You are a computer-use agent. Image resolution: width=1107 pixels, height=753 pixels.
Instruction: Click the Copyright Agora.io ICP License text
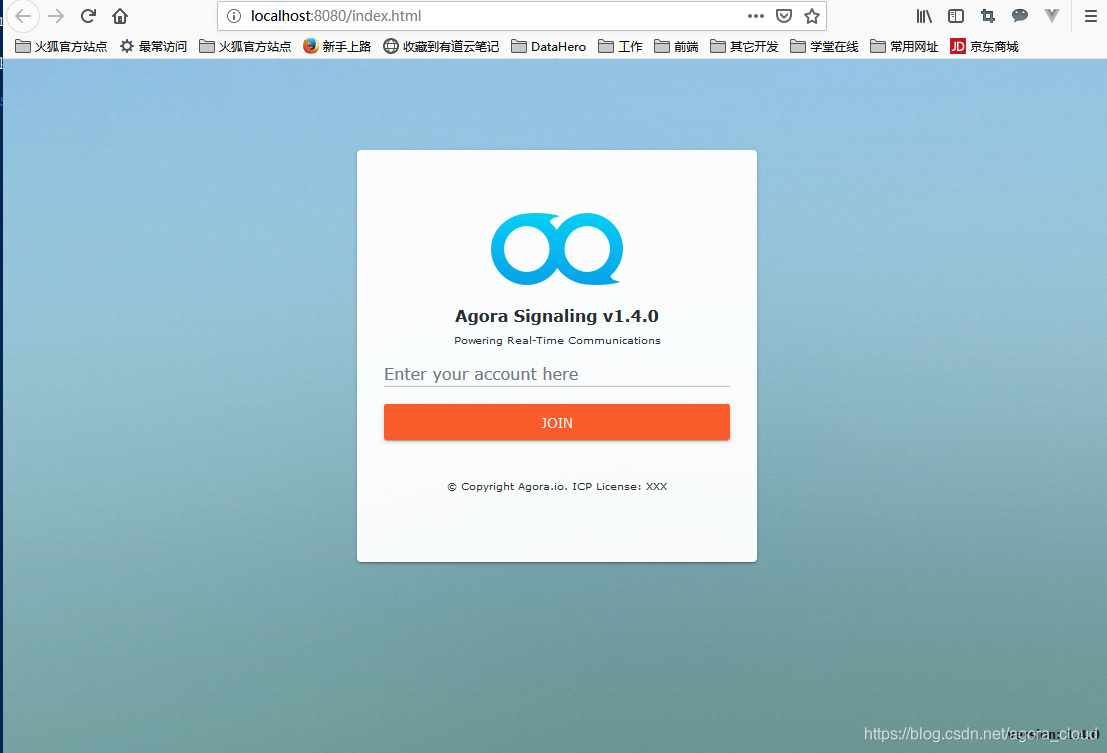tap(557, 486)
